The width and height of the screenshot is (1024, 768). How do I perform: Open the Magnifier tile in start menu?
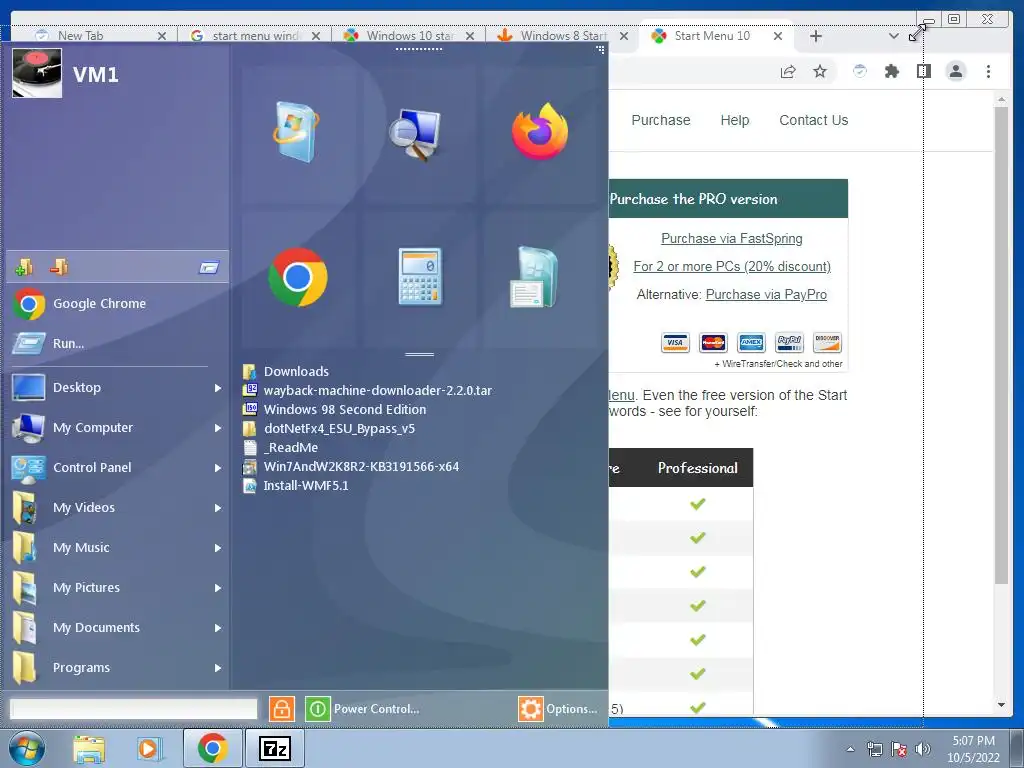click(416, 135)
